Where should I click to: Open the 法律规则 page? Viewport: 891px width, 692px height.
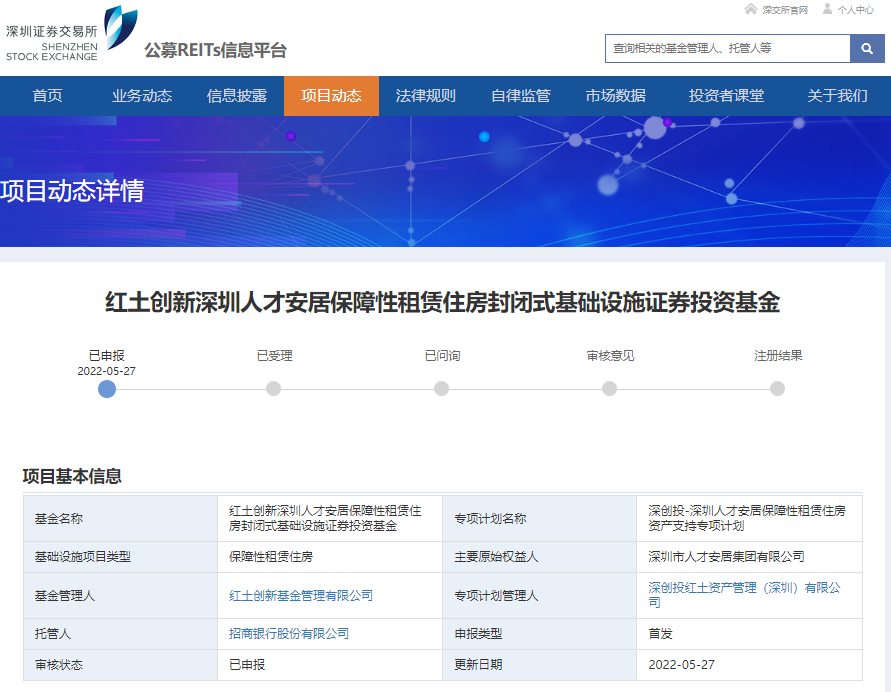pos(424,97)
